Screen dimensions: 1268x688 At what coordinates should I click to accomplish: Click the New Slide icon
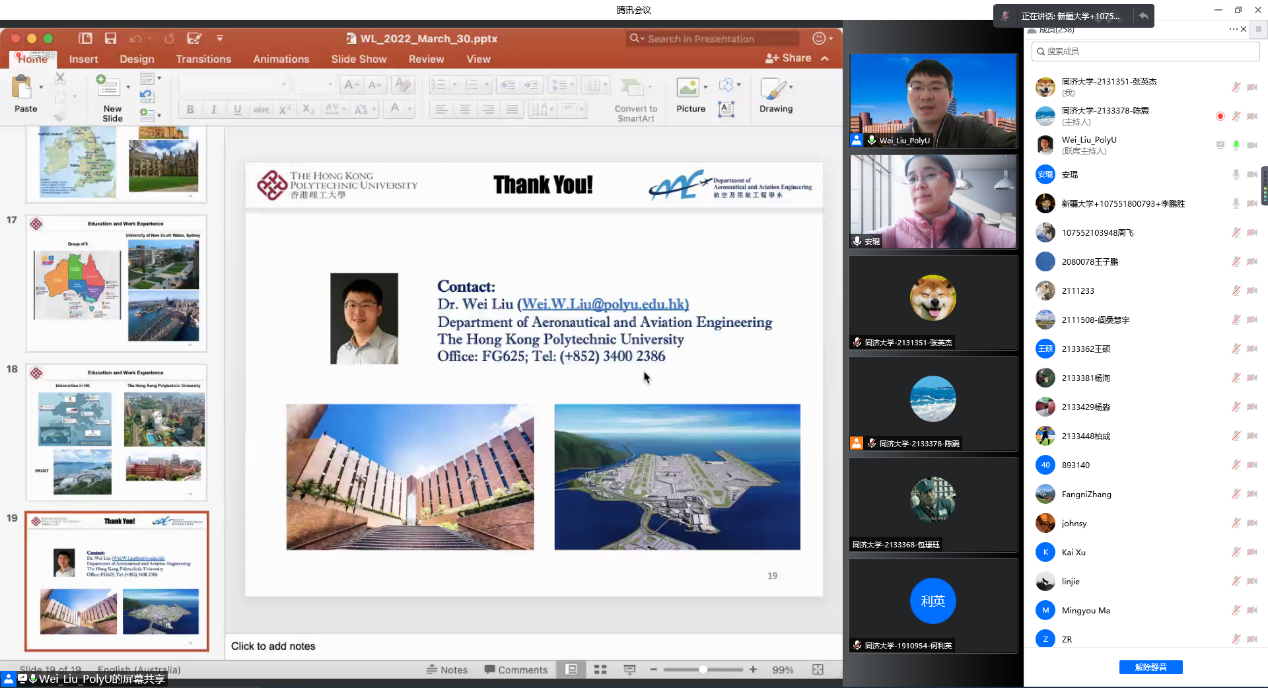(x=111, y=89)
